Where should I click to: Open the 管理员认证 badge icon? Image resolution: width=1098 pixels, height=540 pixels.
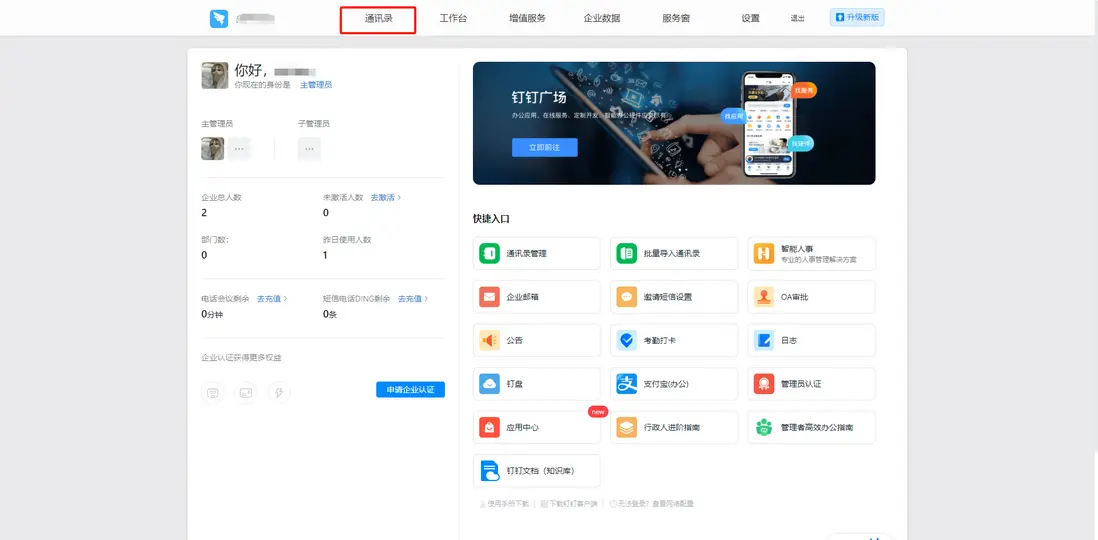pos(764,384)
